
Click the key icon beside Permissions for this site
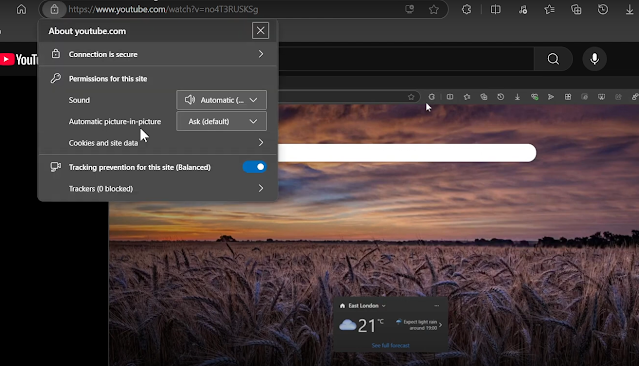click(56, 78)
